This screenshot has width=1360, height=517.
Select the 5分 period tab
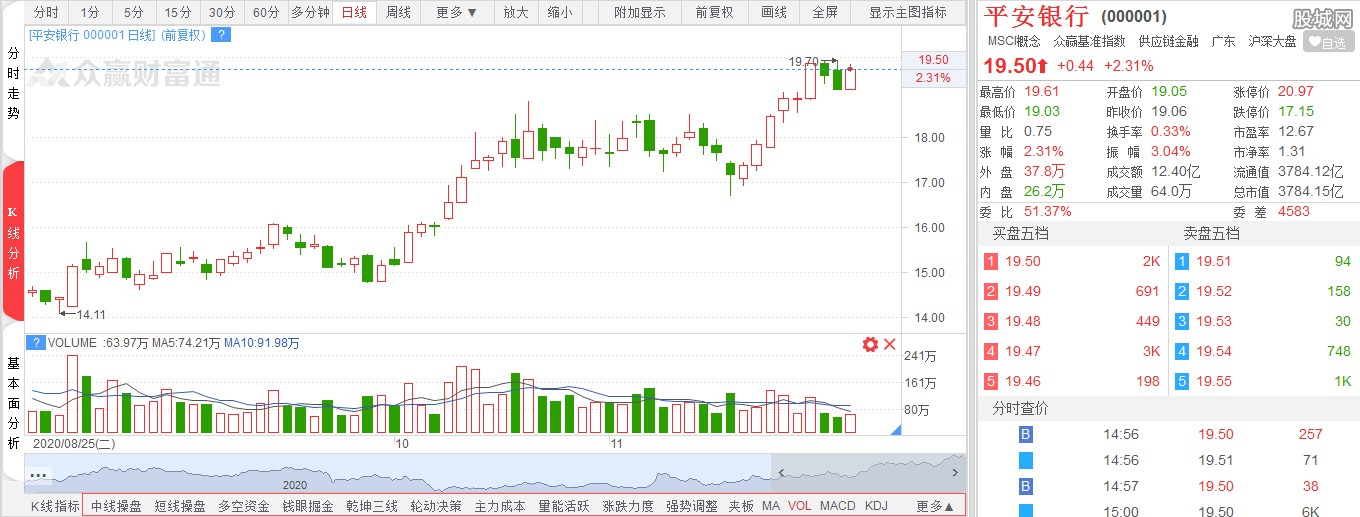click(134, 13)
